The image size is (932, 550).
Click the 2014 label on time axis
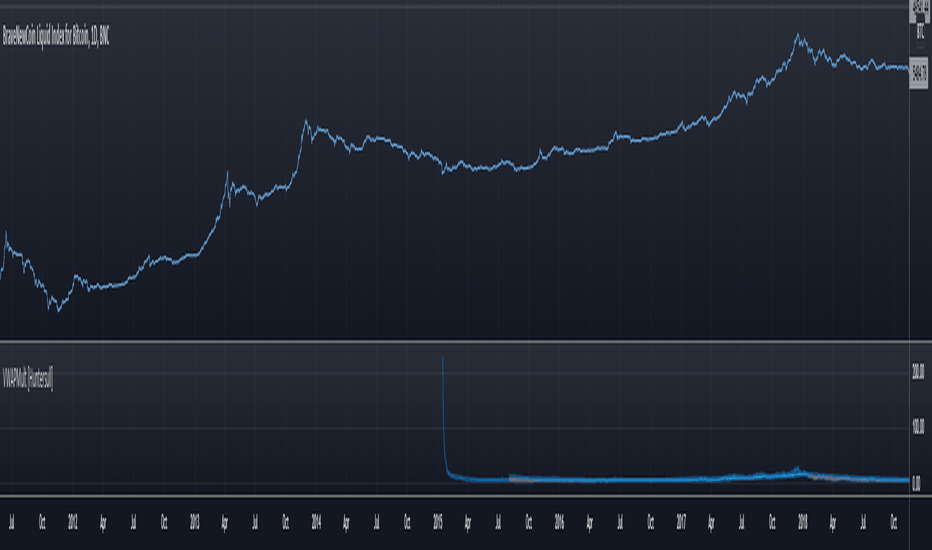point(316,522)
